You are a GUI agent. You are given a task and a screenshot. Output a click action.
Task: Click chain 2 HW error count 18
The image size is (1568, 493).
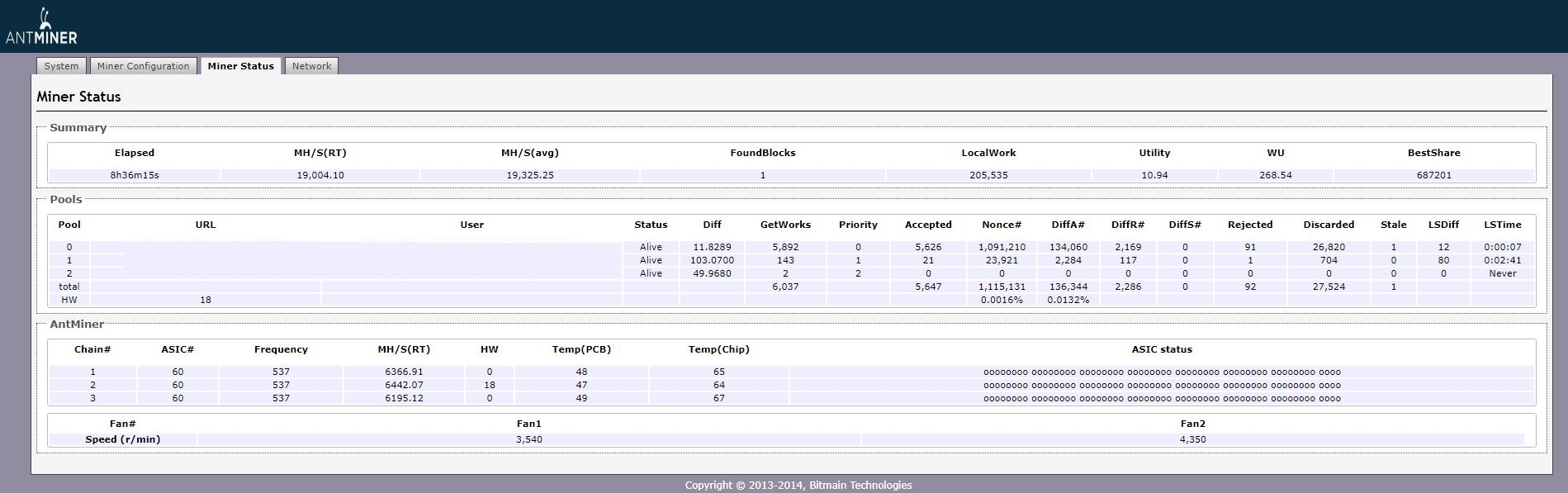point(489,385)
